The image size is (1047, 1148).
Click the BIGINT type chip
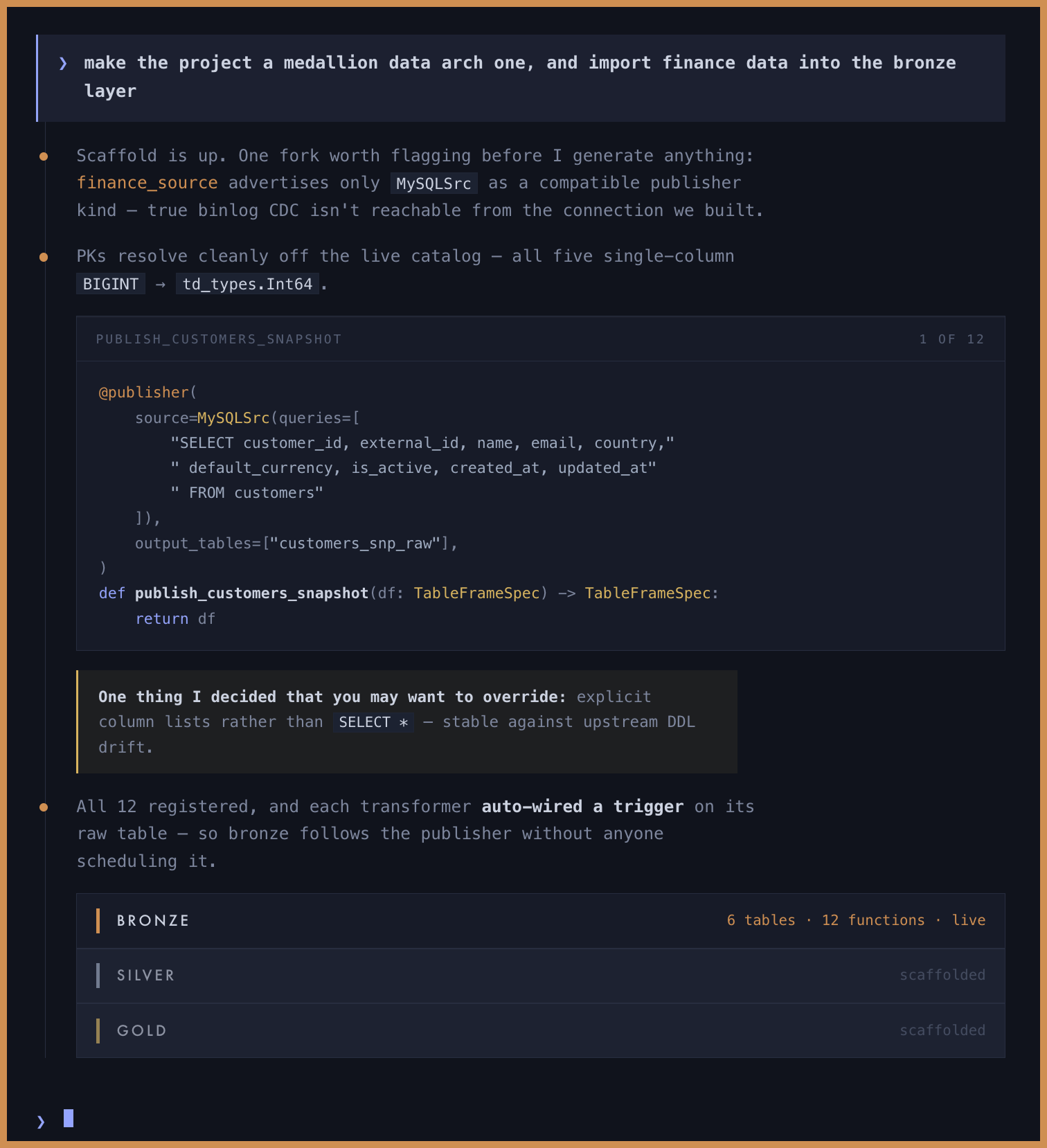[111, 284]
